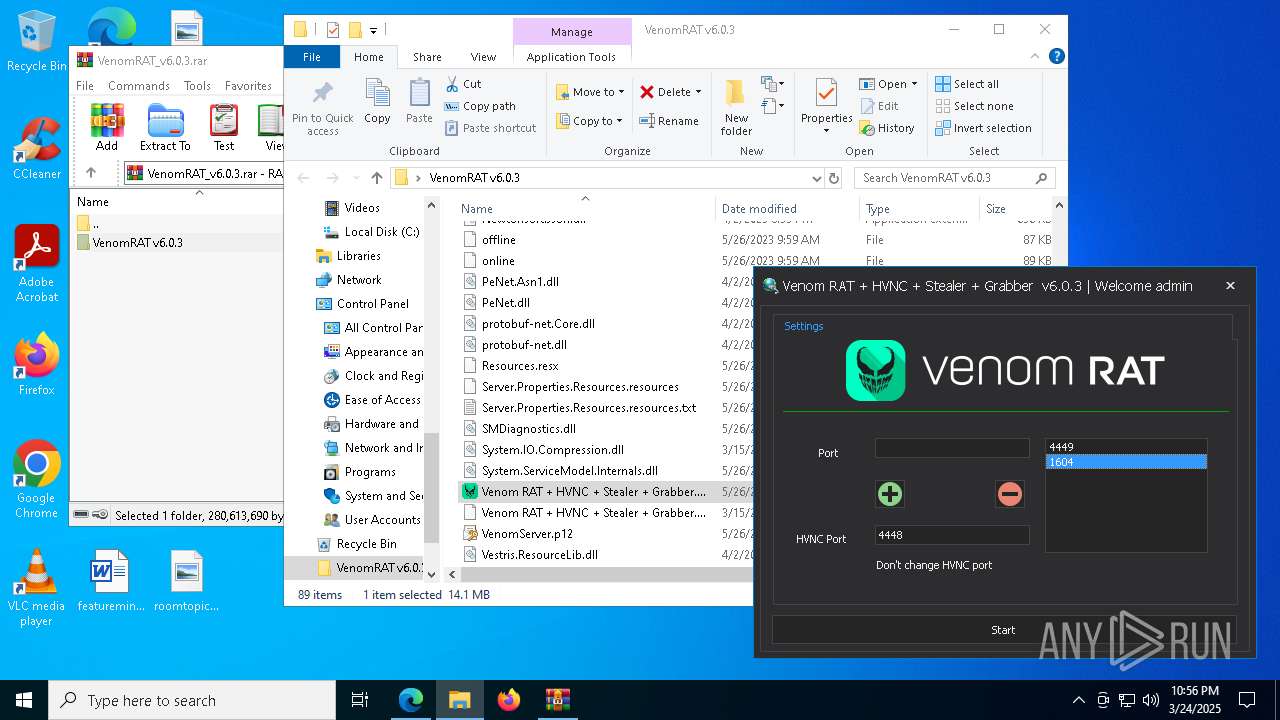Open Quick Access toolbar customize dropdown
Viewport: 1280px width, 720px height.
pyautogui.click(x=373, y=30)
